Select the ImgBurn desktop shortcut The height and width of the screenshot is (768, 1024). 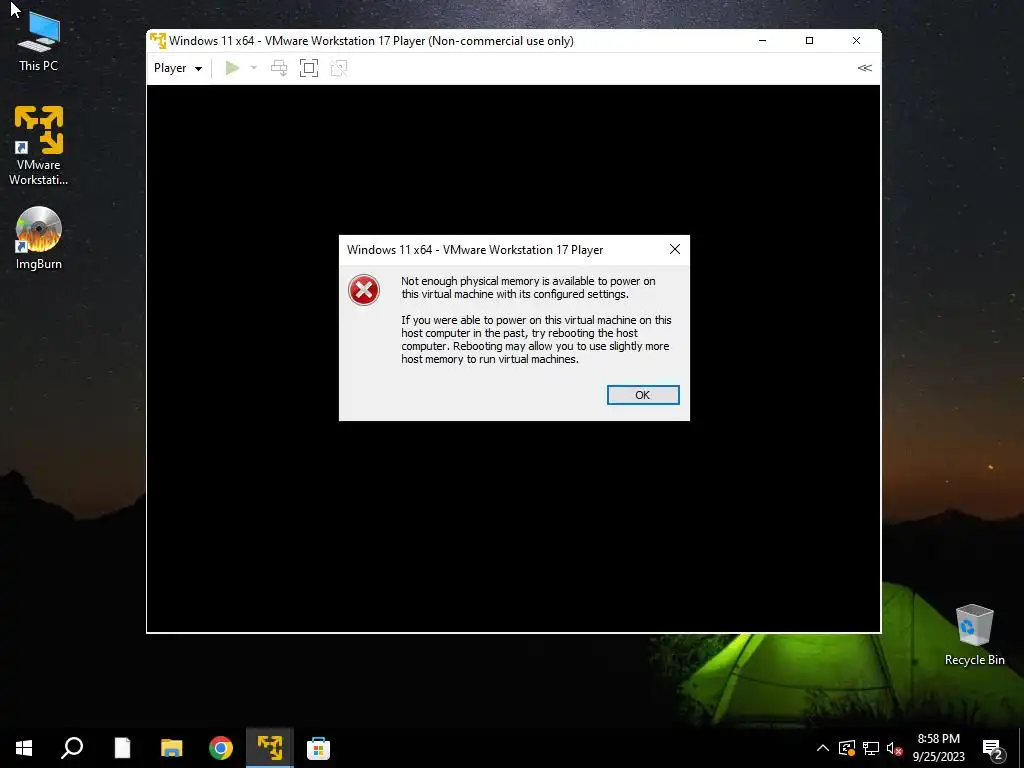(x=39, y=238)
